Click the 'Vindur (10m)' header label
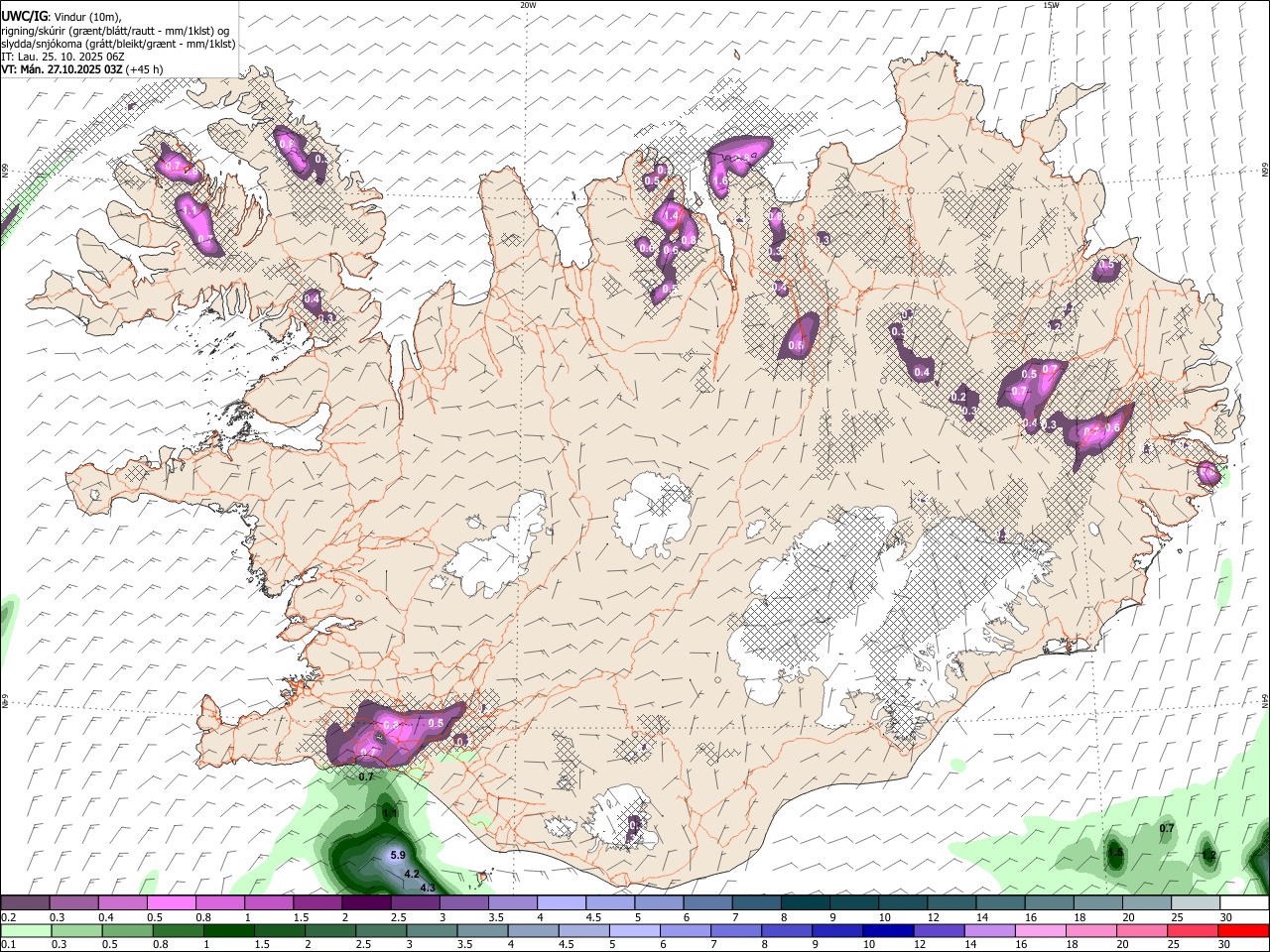 click(x=86, y=17)
